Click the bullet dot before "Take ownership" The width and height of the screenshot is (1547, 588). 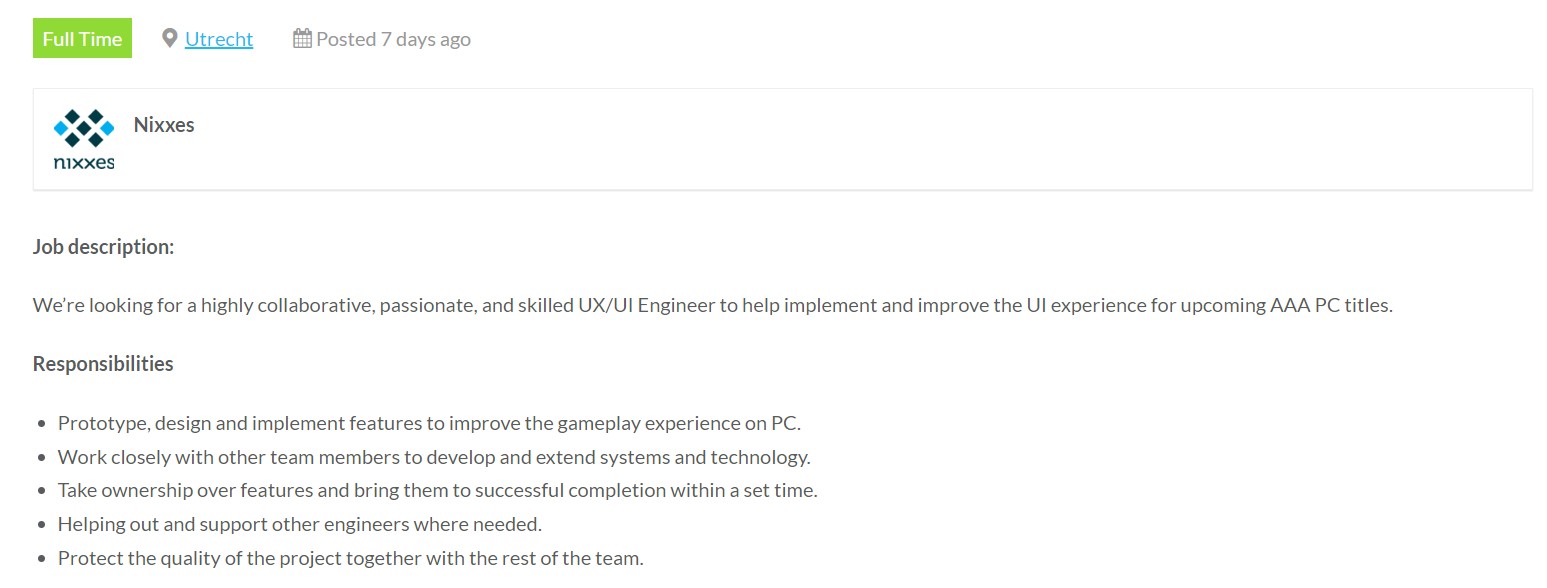[41, 491]
